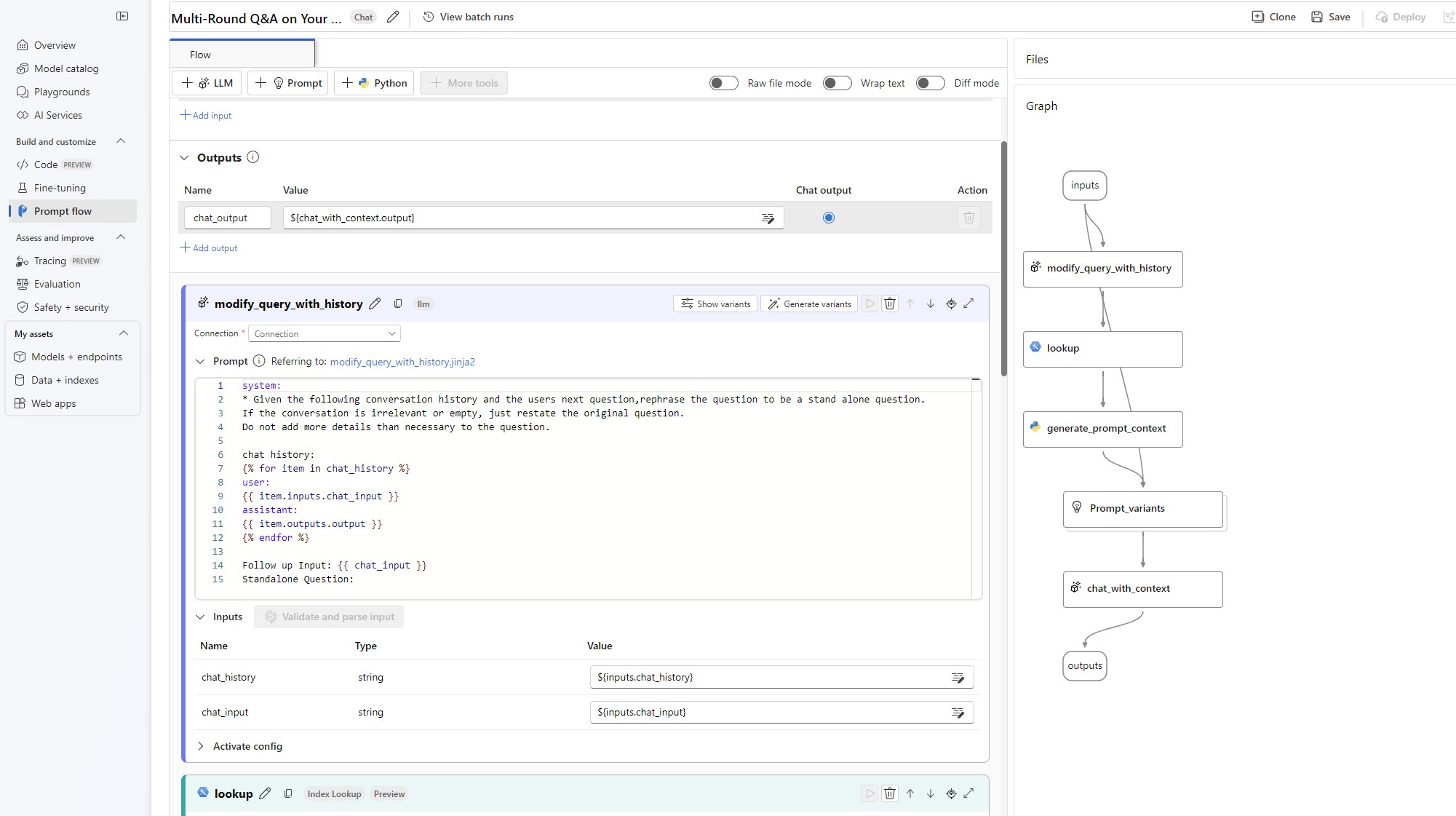Move modify_query_with_history node down

click(x=931, y=304)
